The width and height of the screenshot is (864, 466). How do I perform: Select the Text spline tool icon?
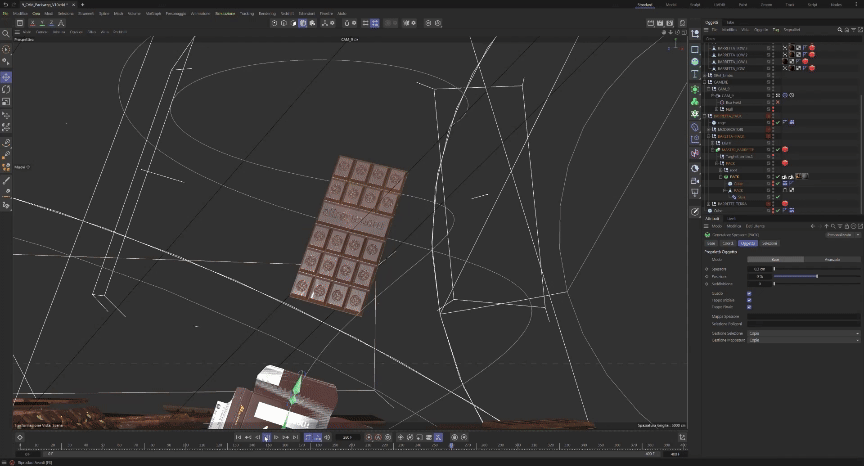(x=695, y=74)
